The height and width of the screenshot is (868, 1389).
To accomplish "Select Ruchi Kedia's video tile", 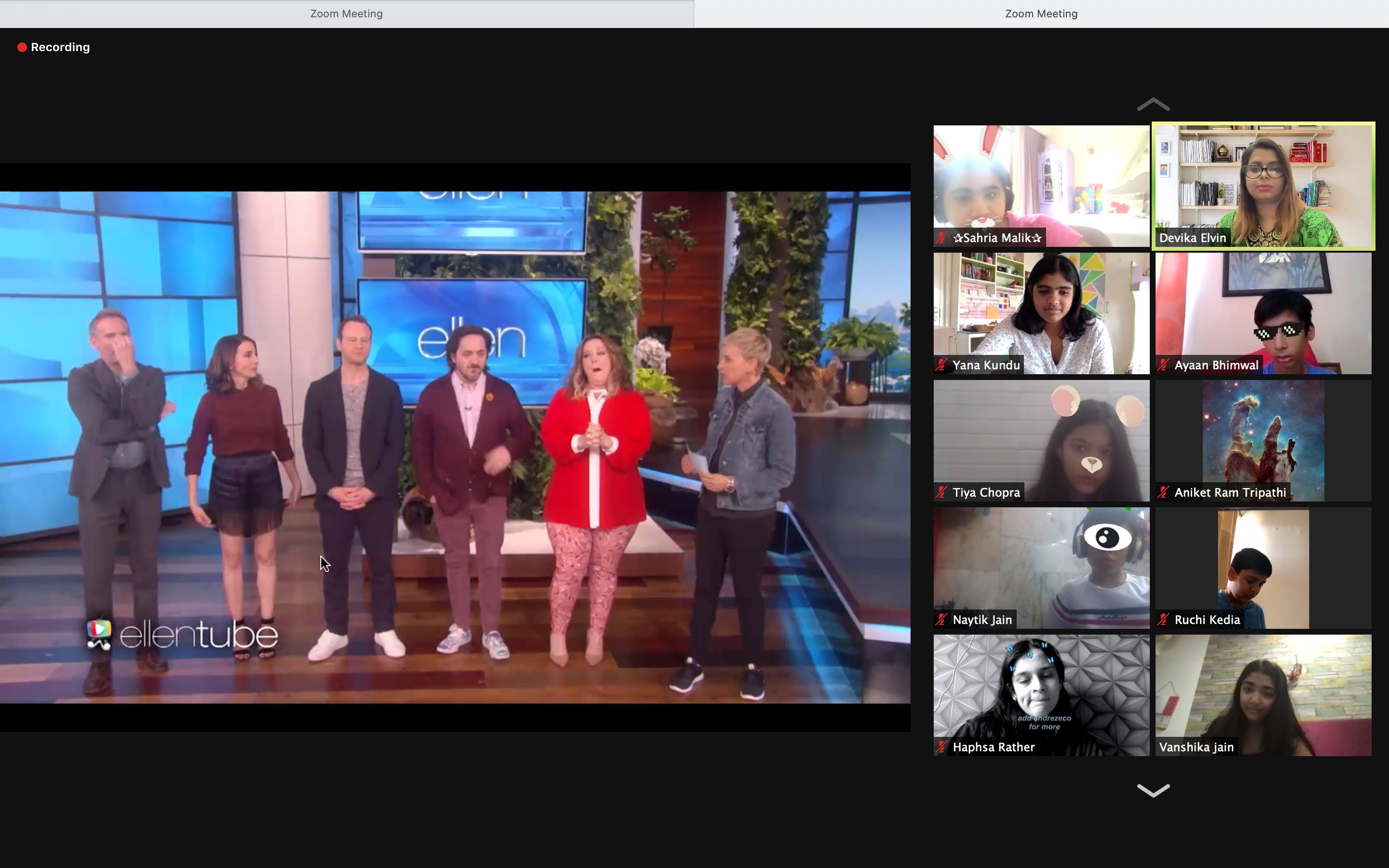I will (x=1263, y=568).
